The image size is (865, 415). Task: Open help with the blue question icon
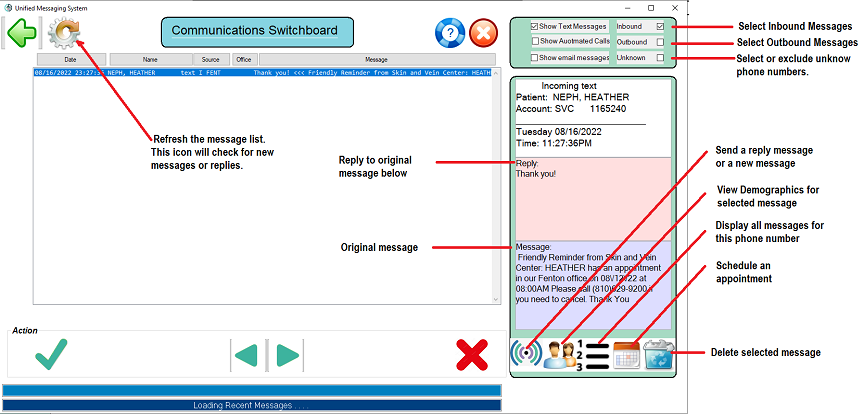coord(449,33)
